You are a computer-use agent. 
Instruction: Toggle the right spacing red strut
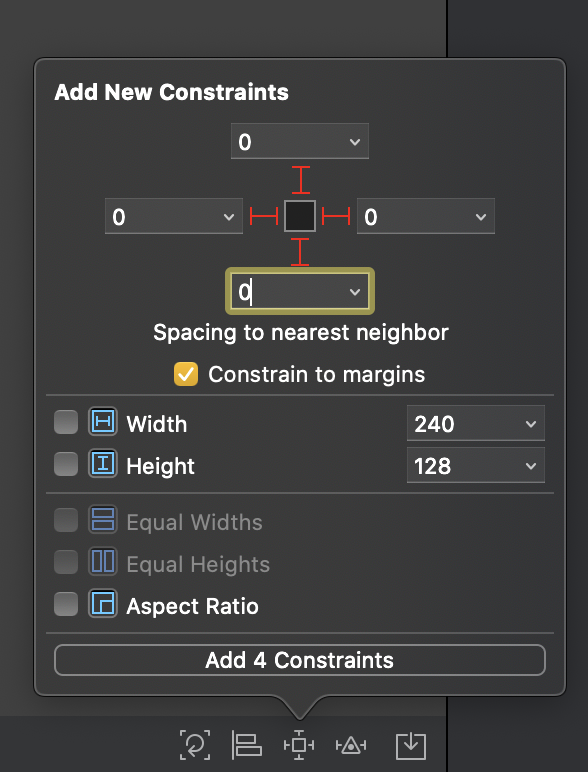(336, 216)
